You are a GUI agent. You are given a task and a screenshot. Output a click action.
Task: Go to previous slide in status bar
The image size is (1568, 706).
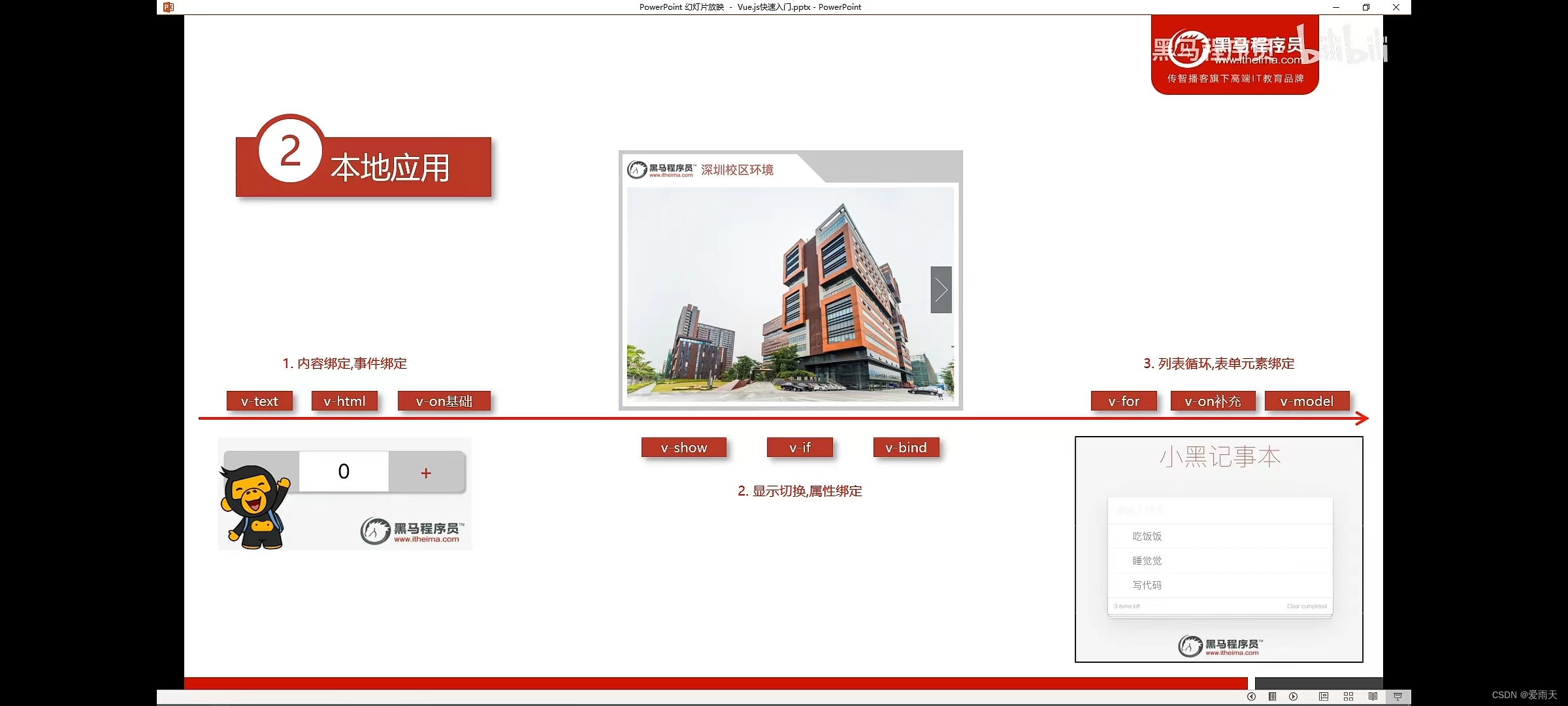(x=1251, y=697)
